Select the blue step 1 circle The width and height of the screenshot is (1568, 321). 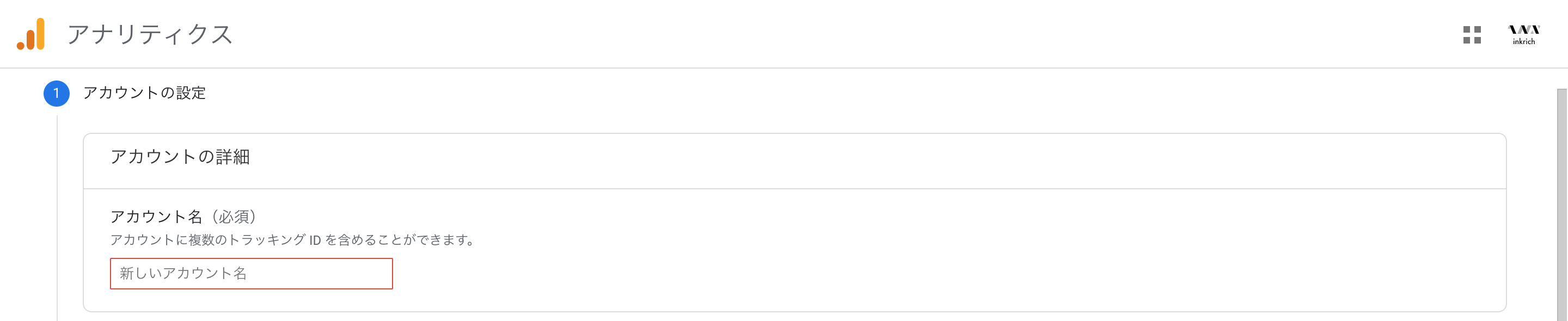point(57,93)
